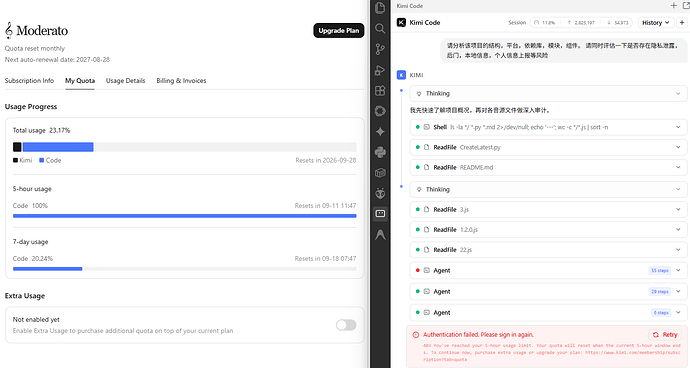690x368 pixels.
Task: Open the A-shaped icon at bottom of activity bar
Action: pos(380,235)
